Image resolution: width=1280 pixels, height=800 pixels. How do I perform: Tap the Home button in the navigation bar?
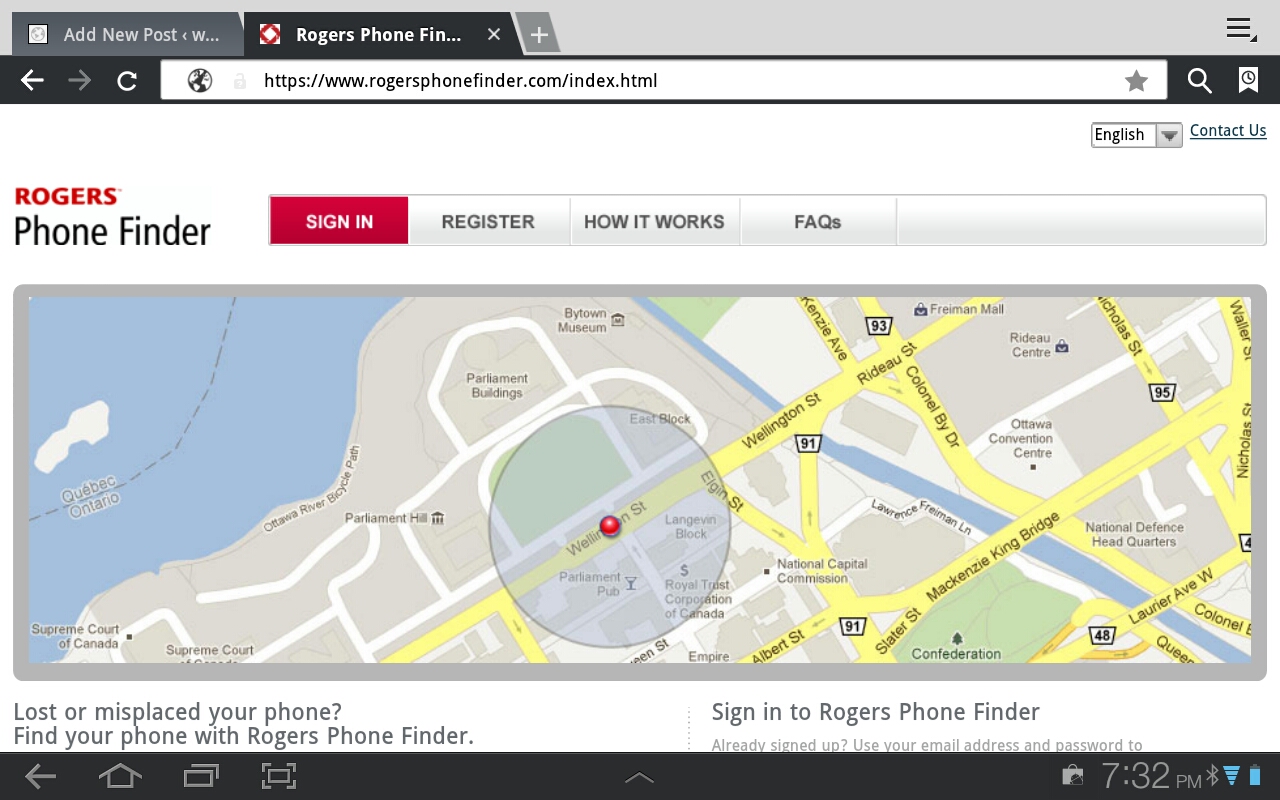click(120, 775)
